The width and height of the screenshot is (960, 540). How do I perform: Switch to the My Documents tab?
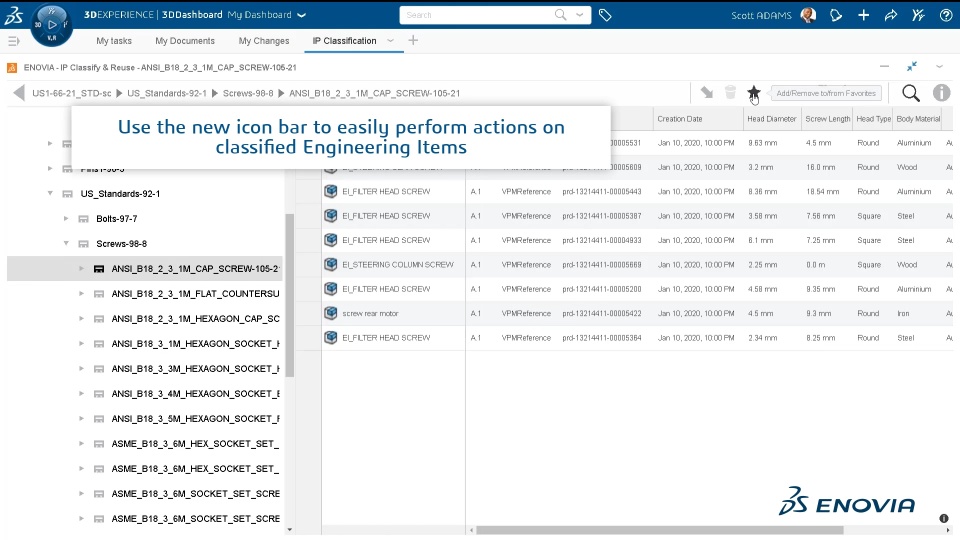pyautogui.click(x=185, y=41)
